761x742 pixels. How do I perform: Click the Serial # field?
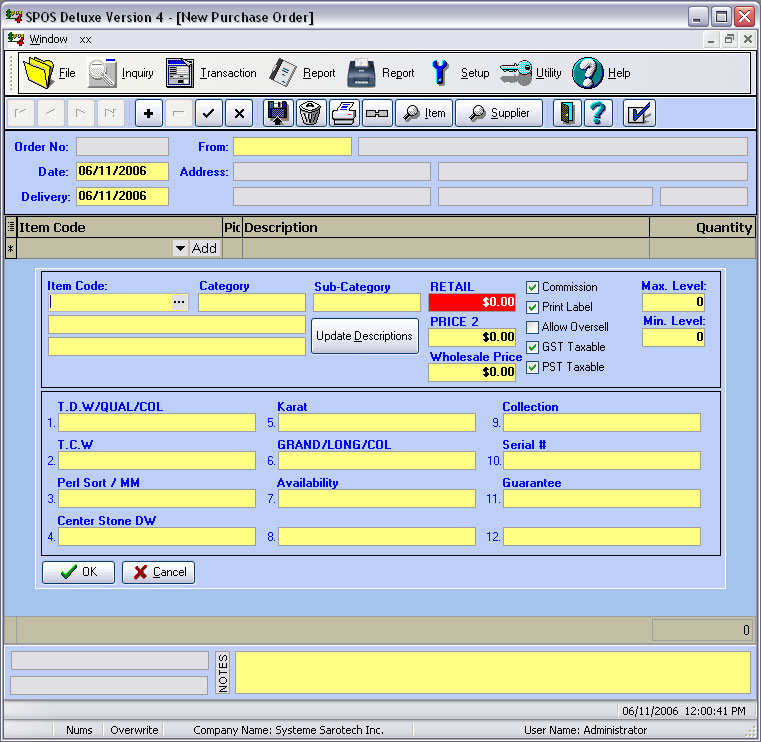tap(602, 461)
